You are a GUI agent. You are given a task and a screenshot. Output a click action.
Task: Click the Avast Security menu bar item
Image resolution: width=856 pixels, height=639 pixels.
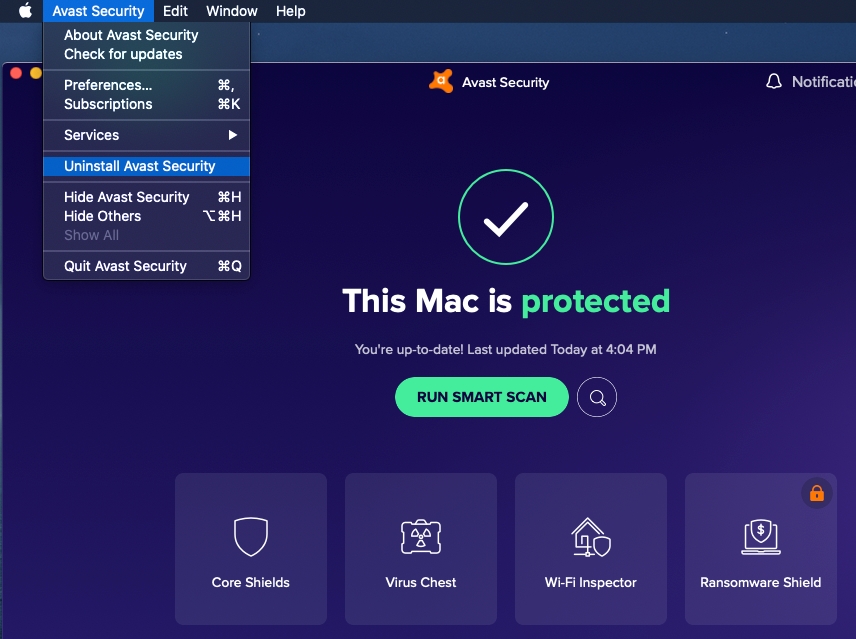coord(98,11)
